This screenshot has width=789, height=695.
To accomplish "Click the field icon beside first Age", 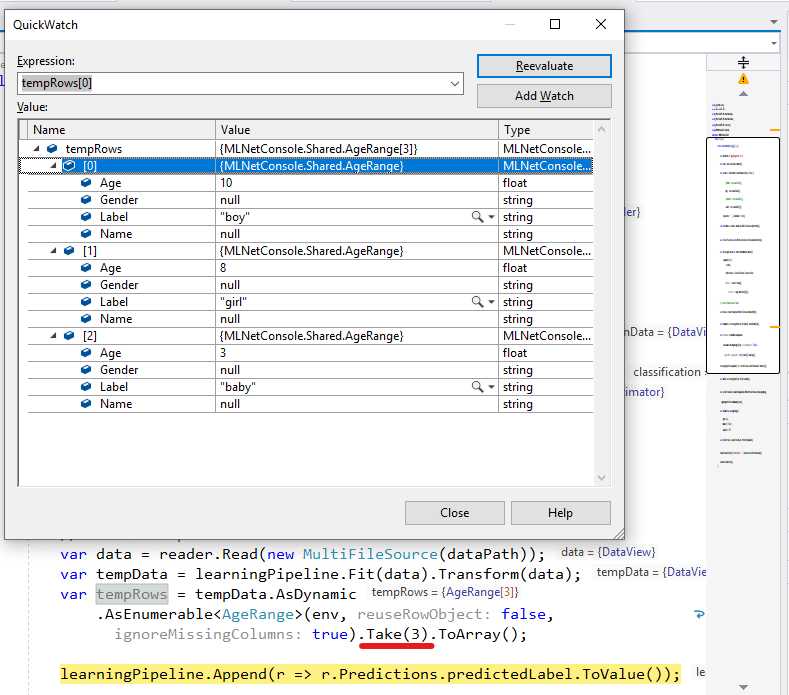I will [x=86, y=183].
